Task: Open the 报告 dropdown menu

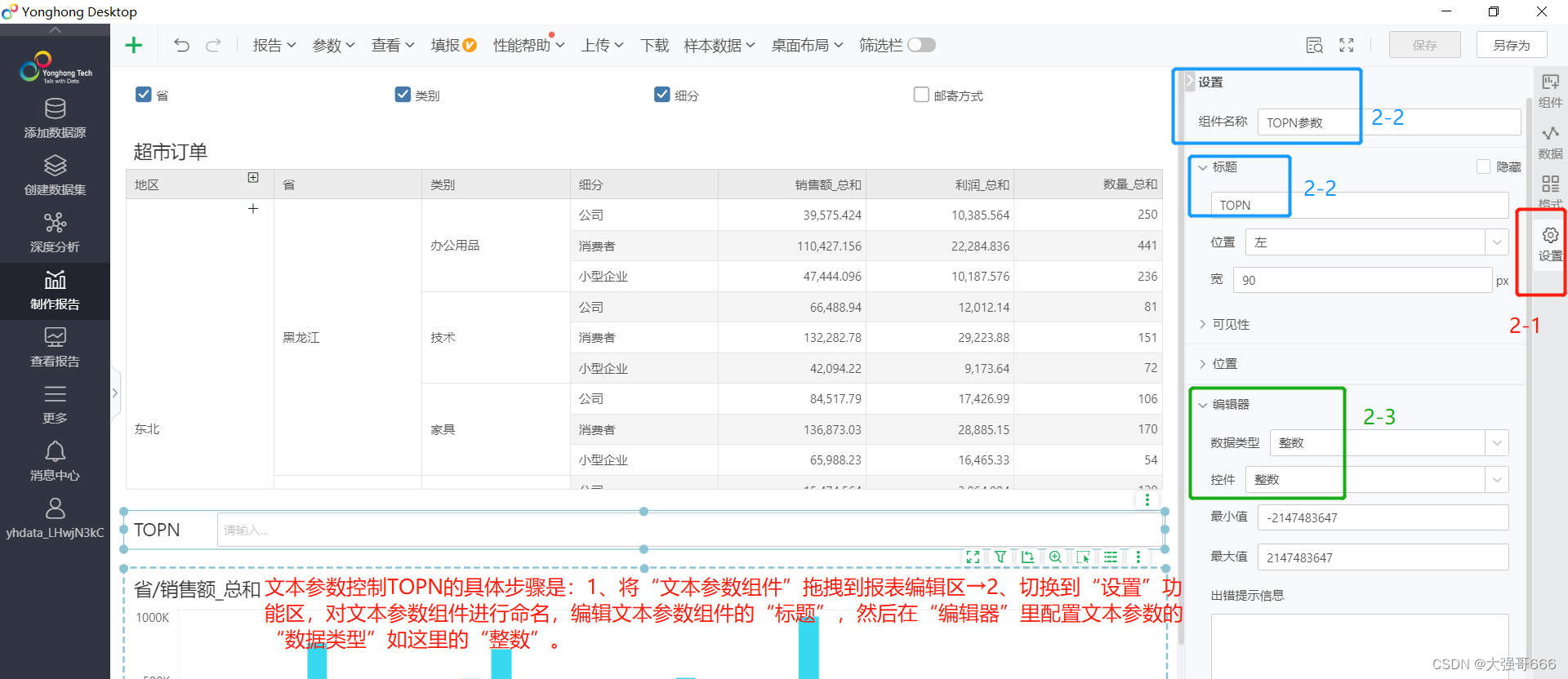Action: coord(274,46)
